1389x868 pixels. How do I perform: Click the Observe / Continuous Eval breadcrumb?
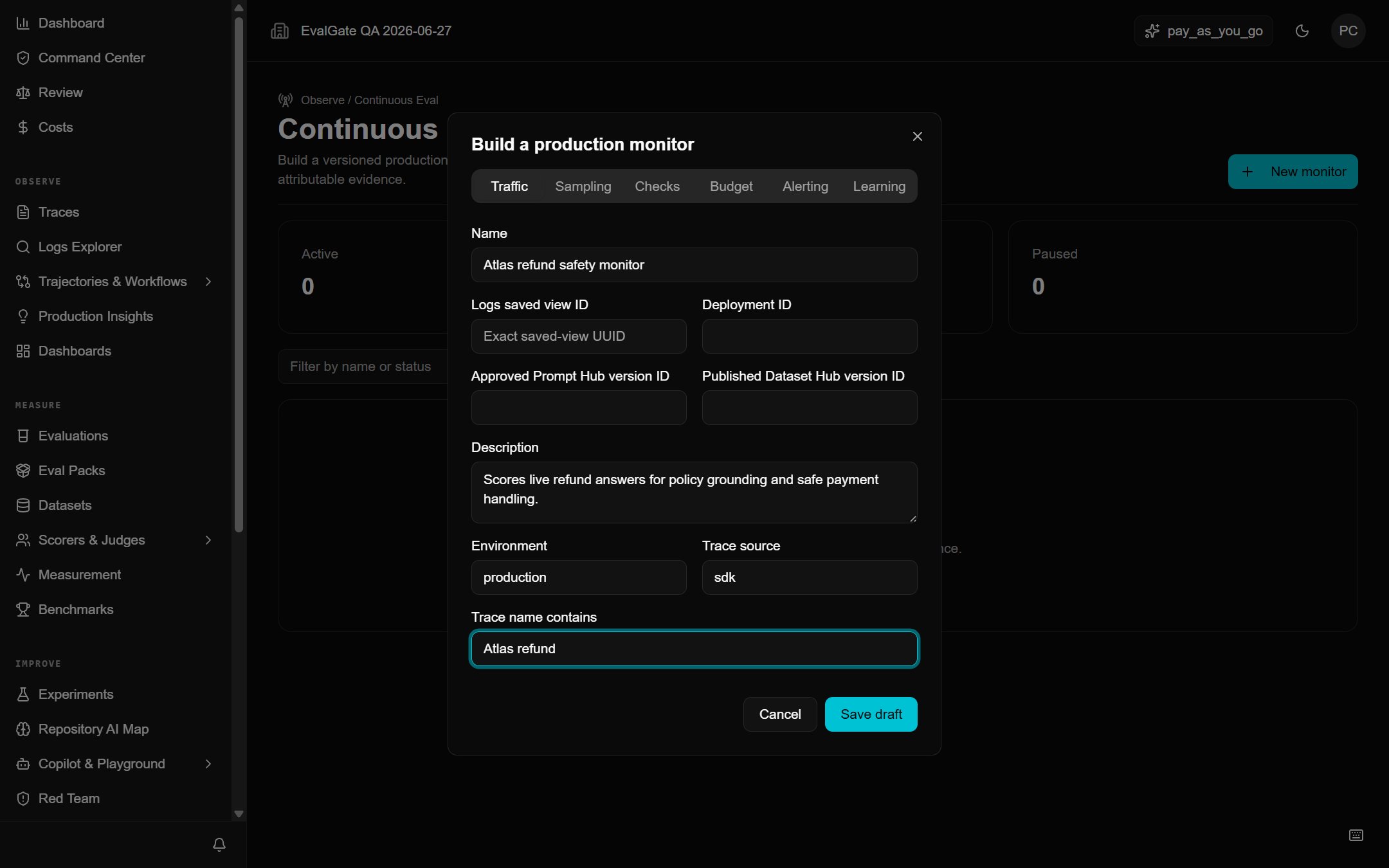click(370, 100)
